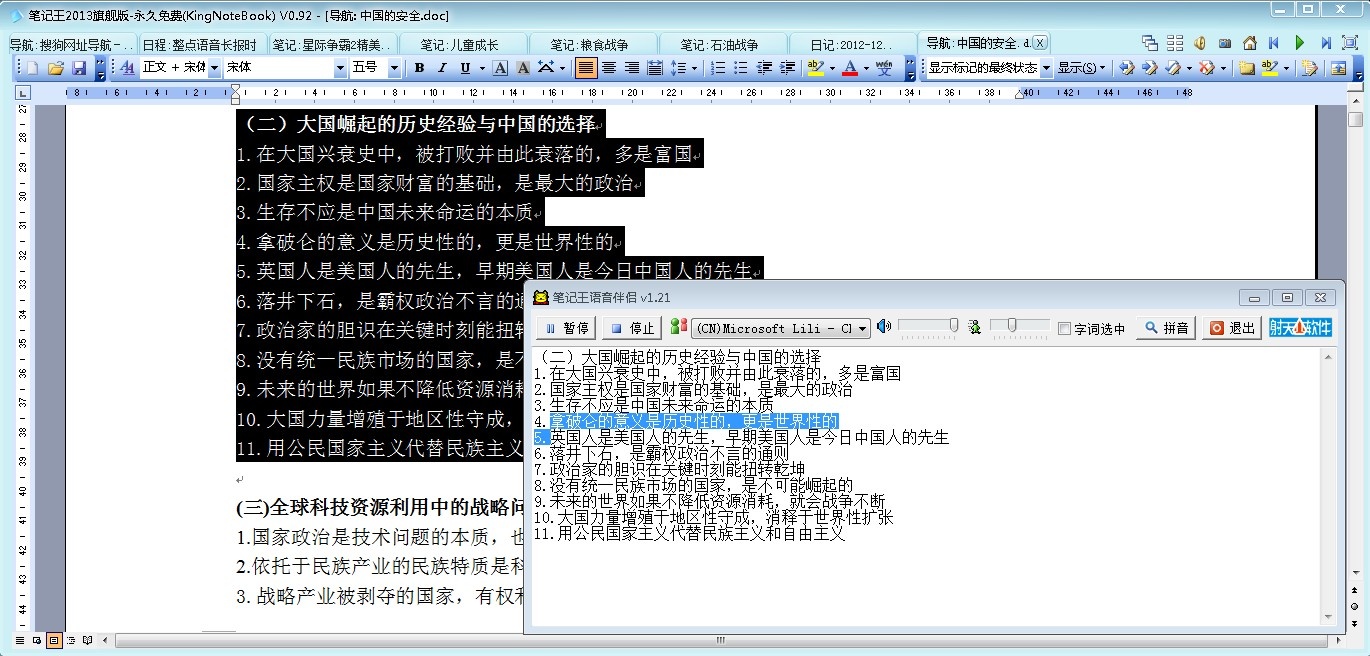Save the current document
Screen dimensions: 1370x656
tap(79, 68)
